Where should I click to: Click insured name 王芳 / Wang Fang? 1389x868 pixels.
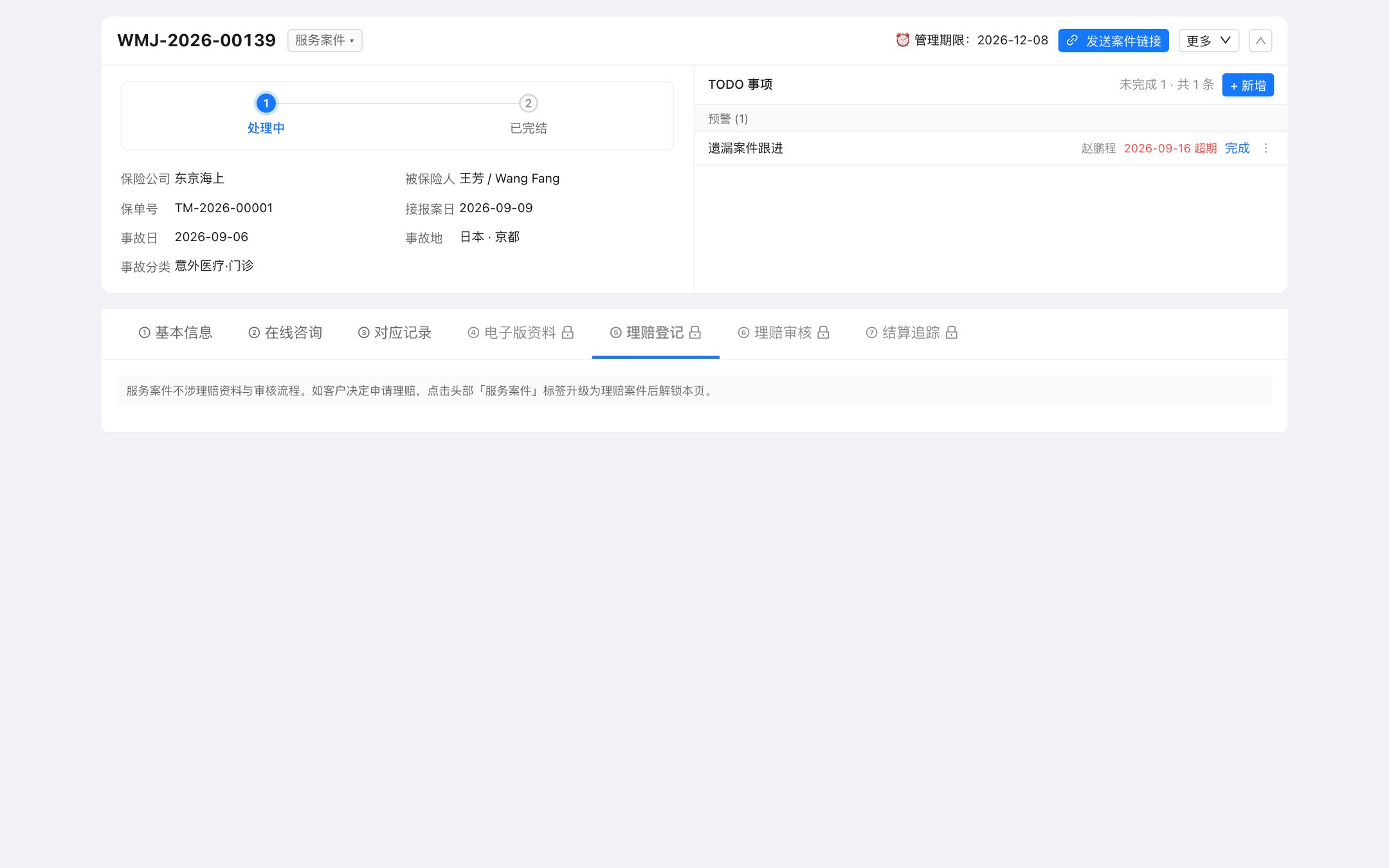[x=509, y=179]
